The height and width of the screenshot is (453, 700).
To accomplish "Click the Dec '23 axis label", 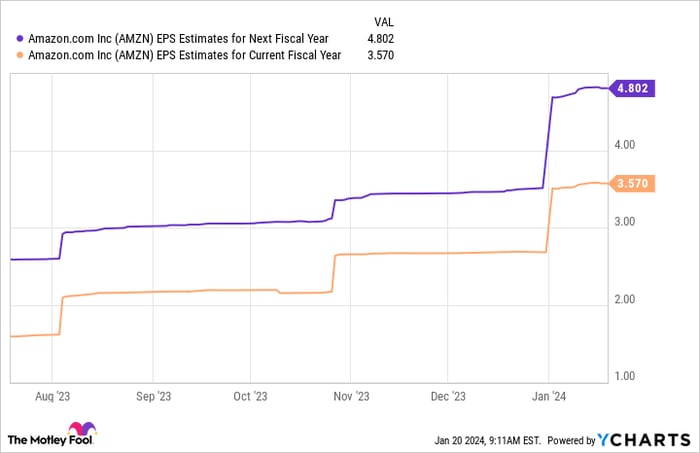I will pos(449,394).
